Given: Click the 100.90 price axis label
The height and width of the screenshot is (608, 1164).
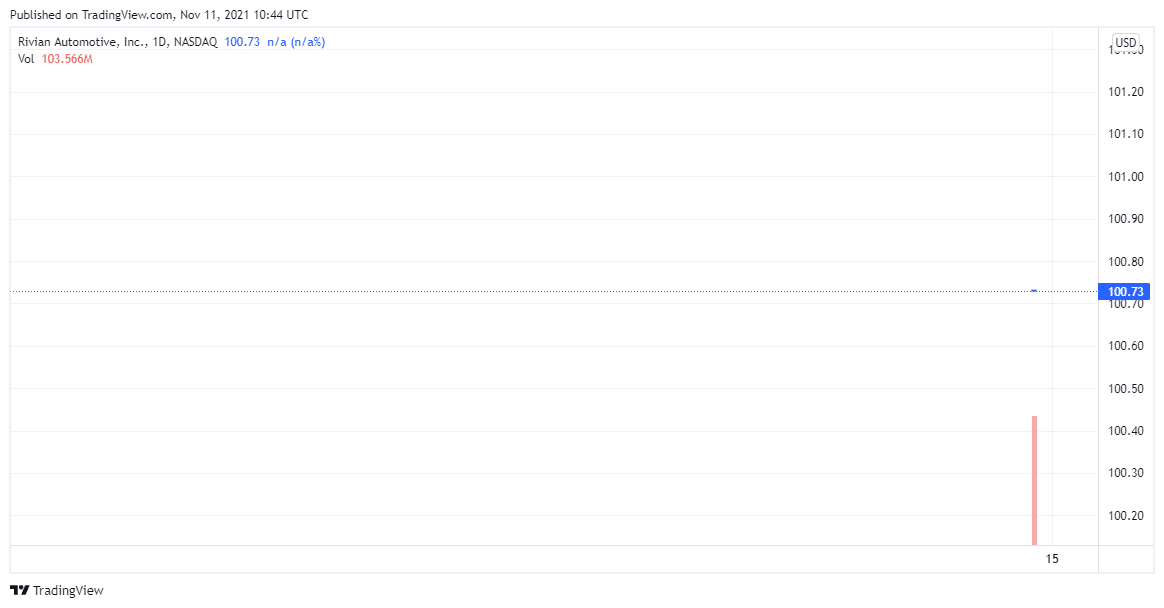Looking at the screenshot, I should pyautogui.click(x=1125, y=219).
